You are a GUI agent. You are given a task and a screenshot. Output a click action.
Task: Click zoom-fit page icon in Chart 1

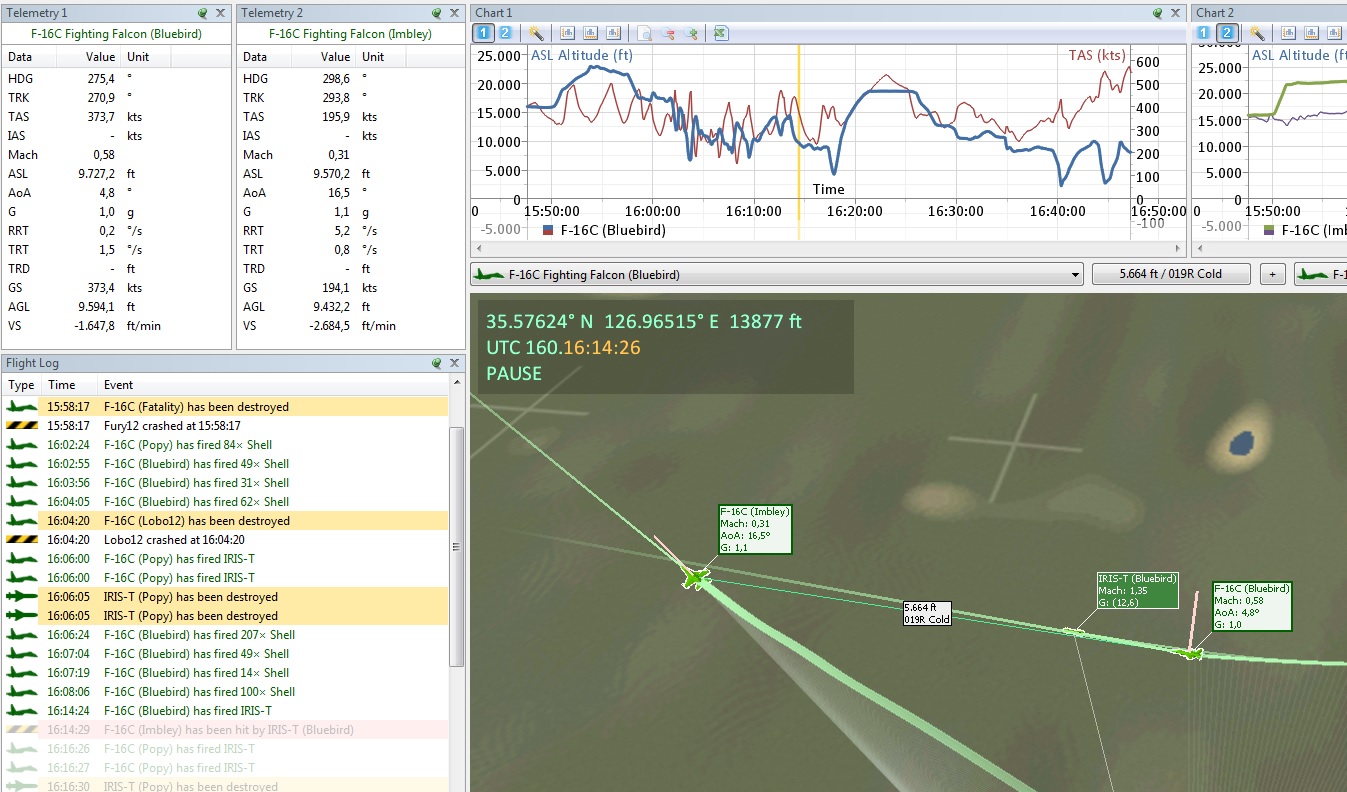[646, 33]
